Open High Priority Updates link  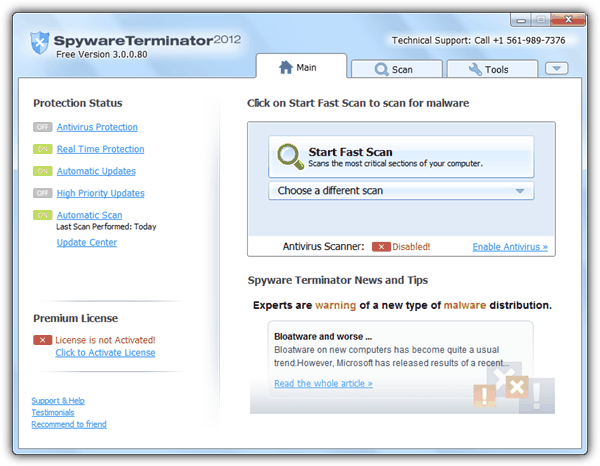101,193
